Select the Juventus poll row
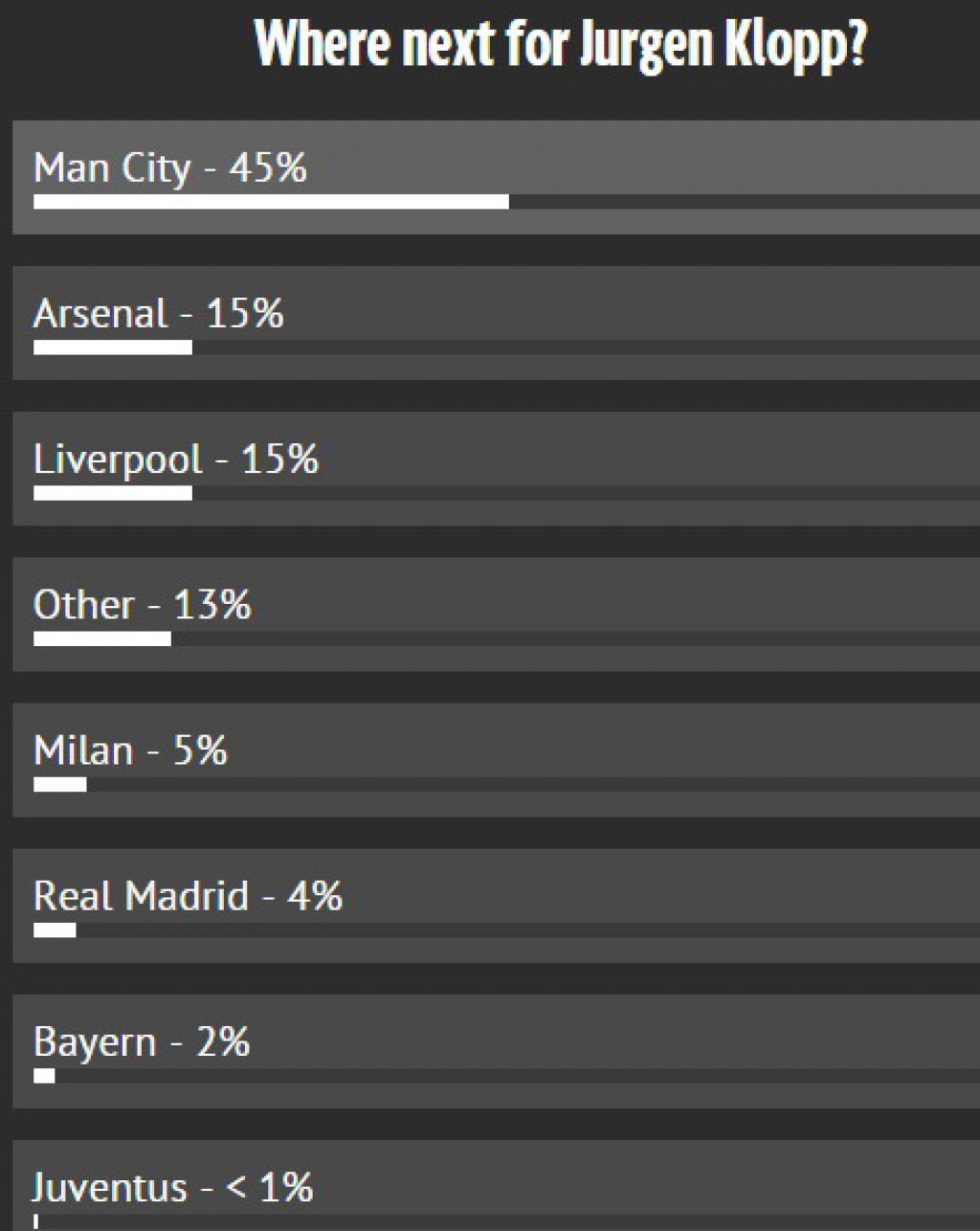The height and width of the screenshot is (1231, 980). [x=496, y=1185]
